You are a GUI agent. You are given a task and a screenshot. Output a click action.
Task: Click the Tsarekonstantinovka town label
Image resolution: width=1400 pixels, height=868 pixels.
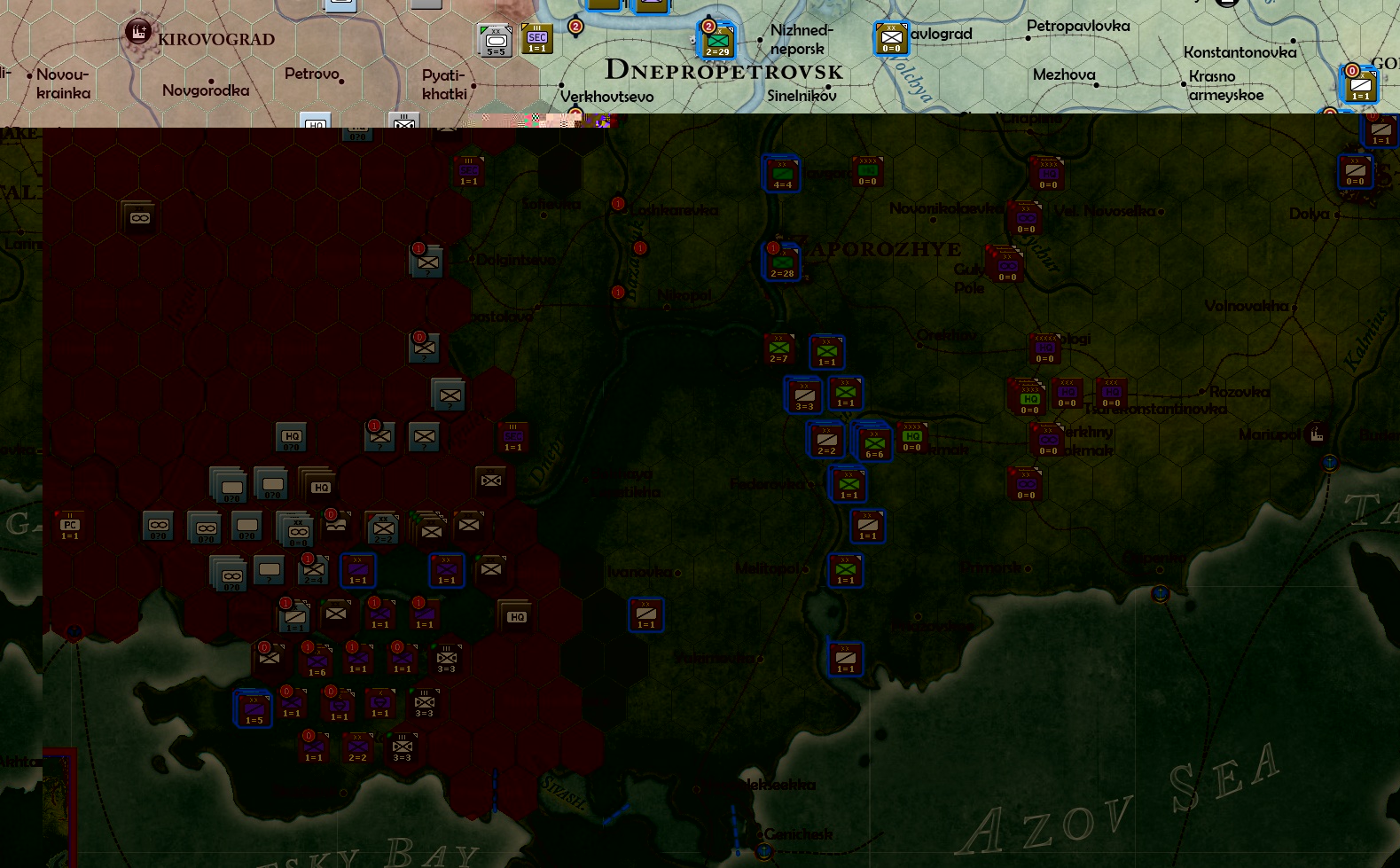(1155, 409)
